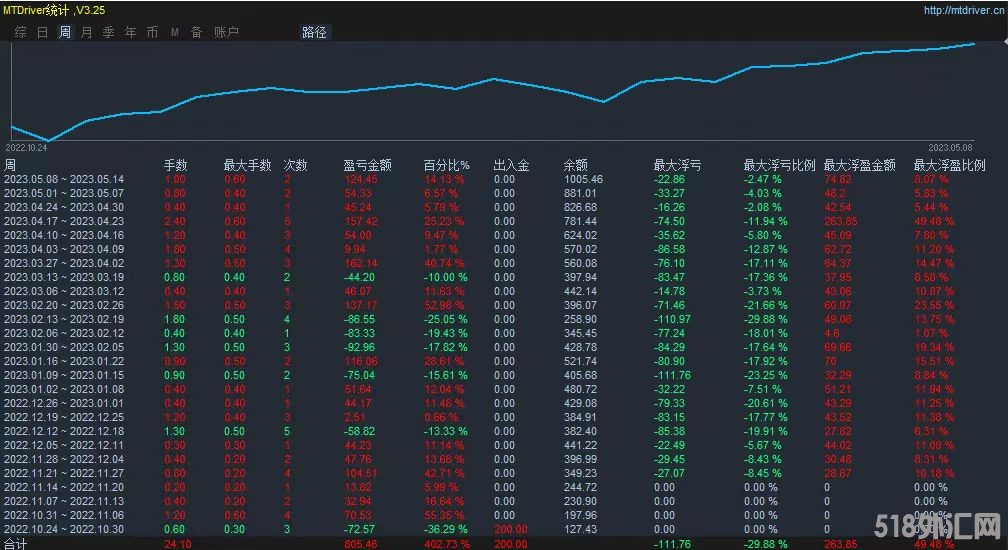
Task: Click the 最大浮亏比例 column header
Action: click(779, 165)
